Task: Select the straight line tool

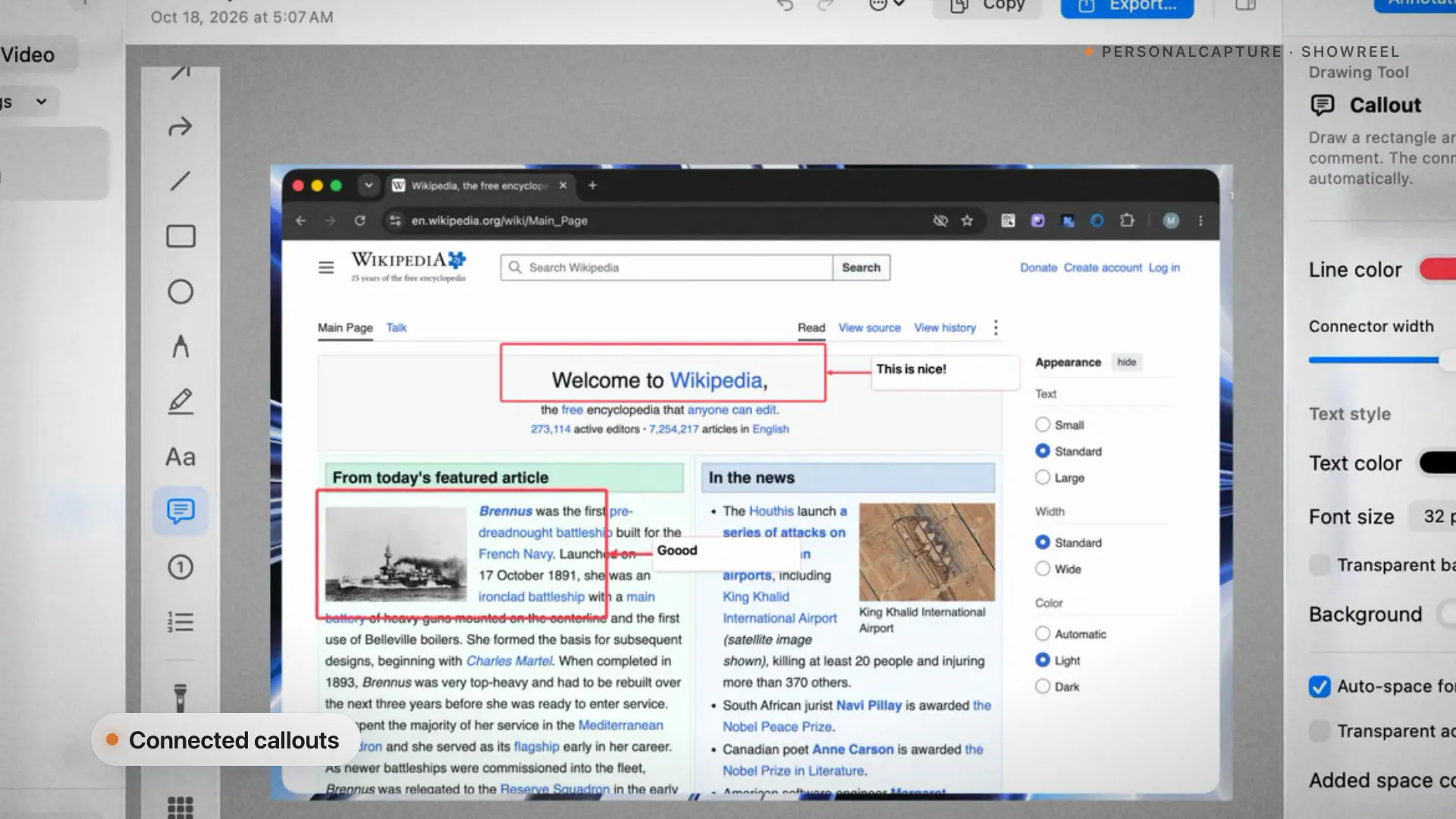Action: coord(180,181)
